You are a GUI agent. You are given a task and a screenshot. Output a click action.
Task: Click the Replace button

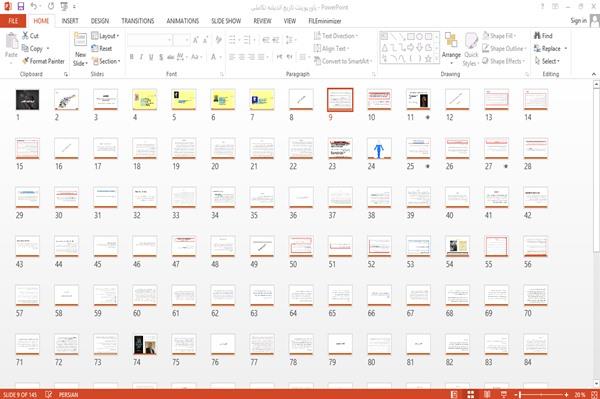[x=550, y=49]
